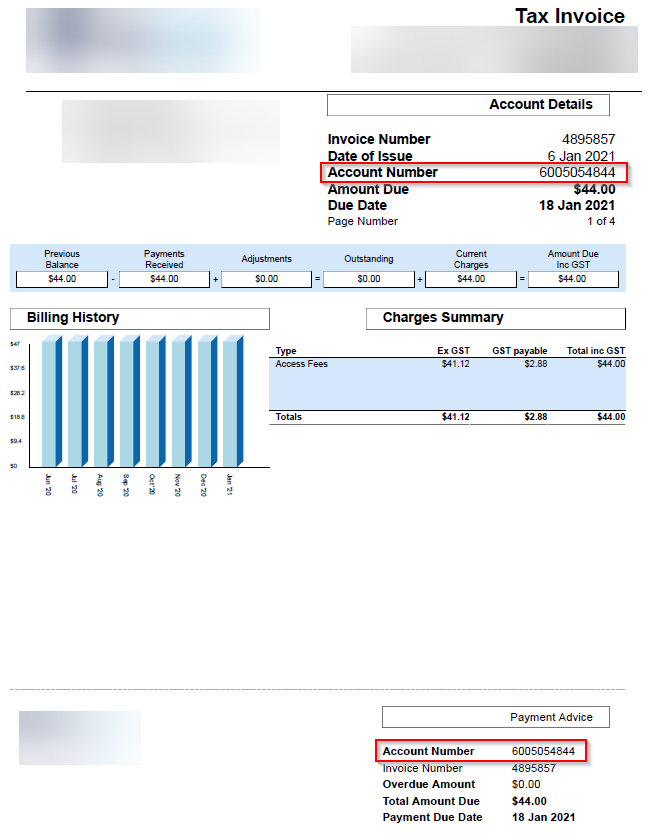Click the Current Charges amount box
The width and height of the screenshot is (656, 833).
[470, 279]
